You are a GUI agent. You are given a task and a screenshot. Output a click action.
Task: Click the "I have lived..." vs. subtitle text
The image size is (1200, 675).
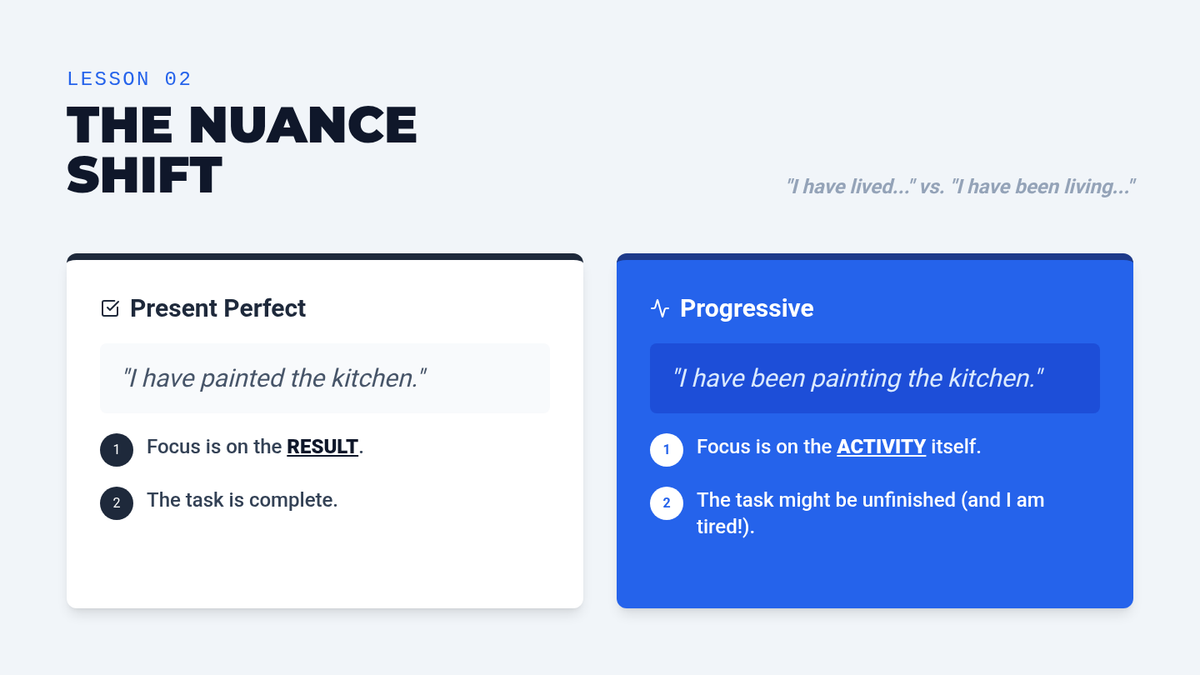tap(960, 186)
